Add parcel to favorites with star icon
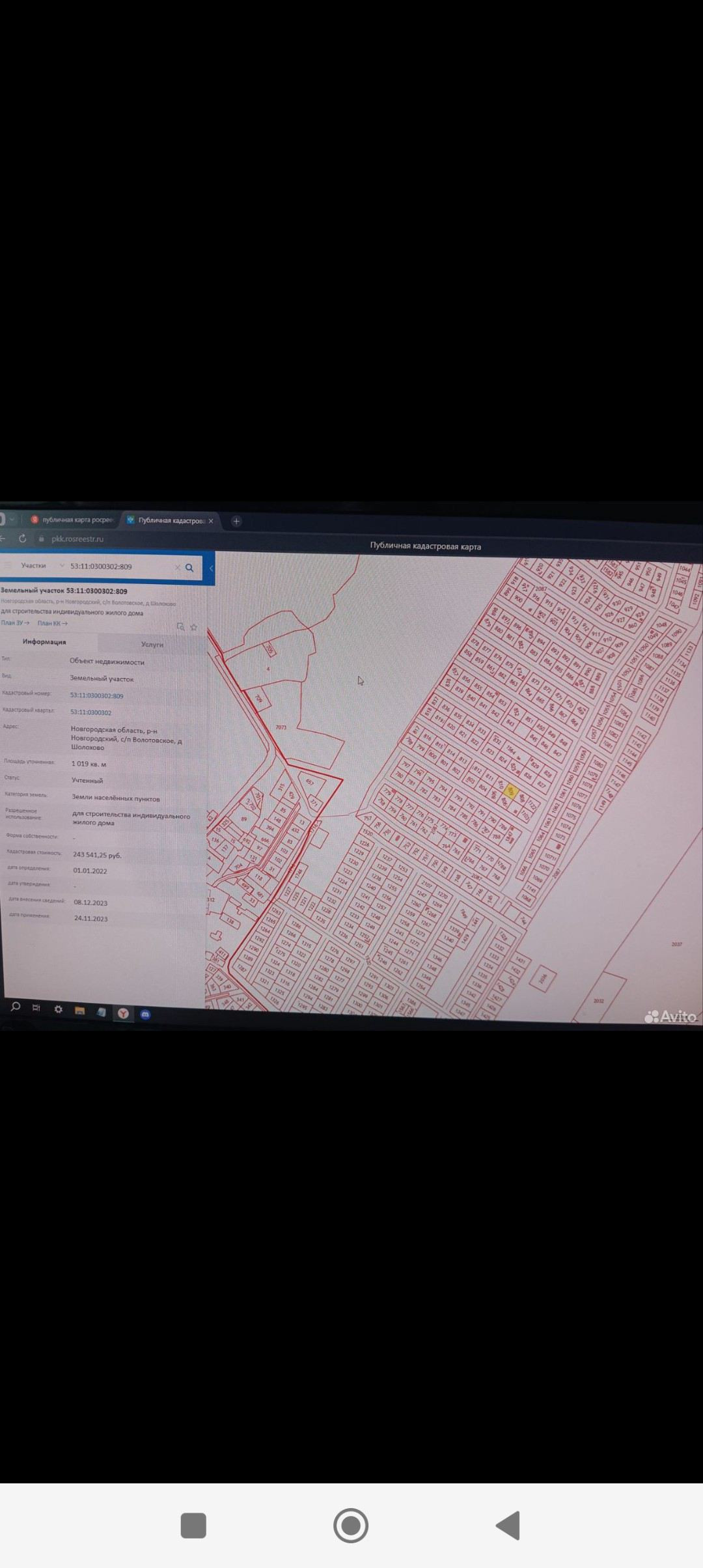This screenshot has width=703, height=1568. point(193,627)
